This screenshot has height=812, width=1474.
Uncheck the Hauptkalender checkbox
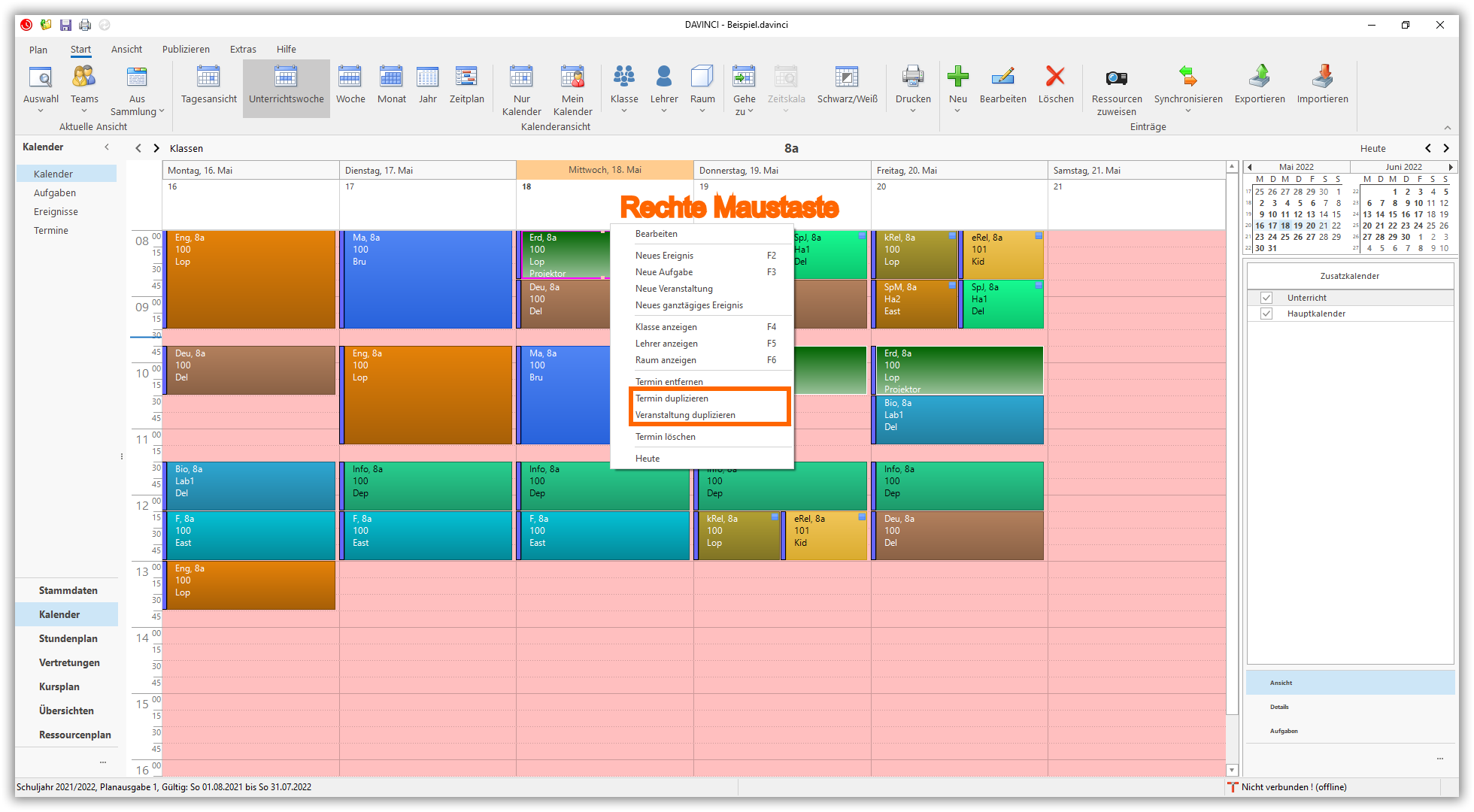point(1266,314)
